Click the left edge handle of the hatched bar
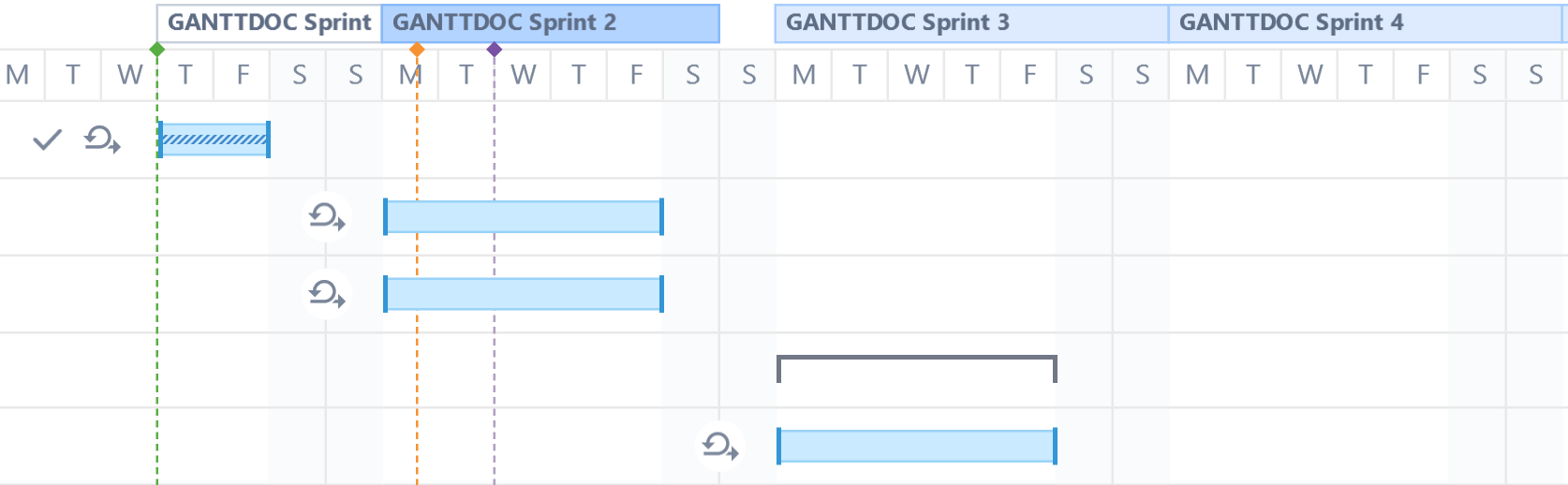 pyautogui.click(x=160, y=140)
